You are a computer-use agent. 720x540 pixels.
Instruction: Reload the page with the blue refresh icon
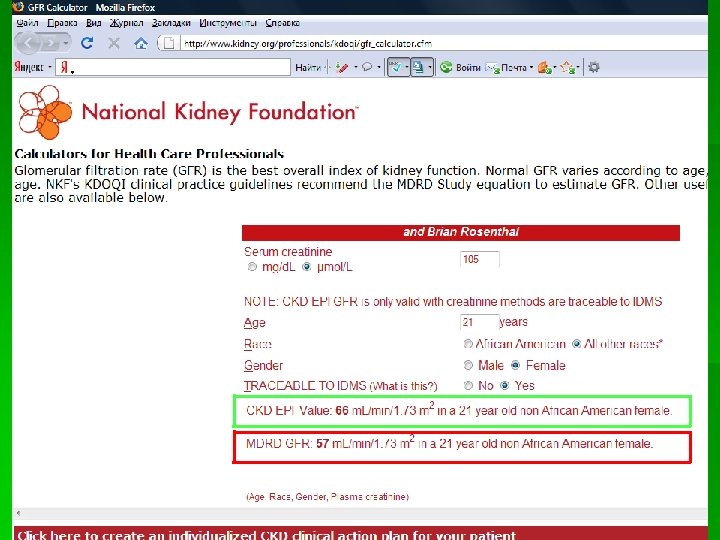(x=87, y=44)
